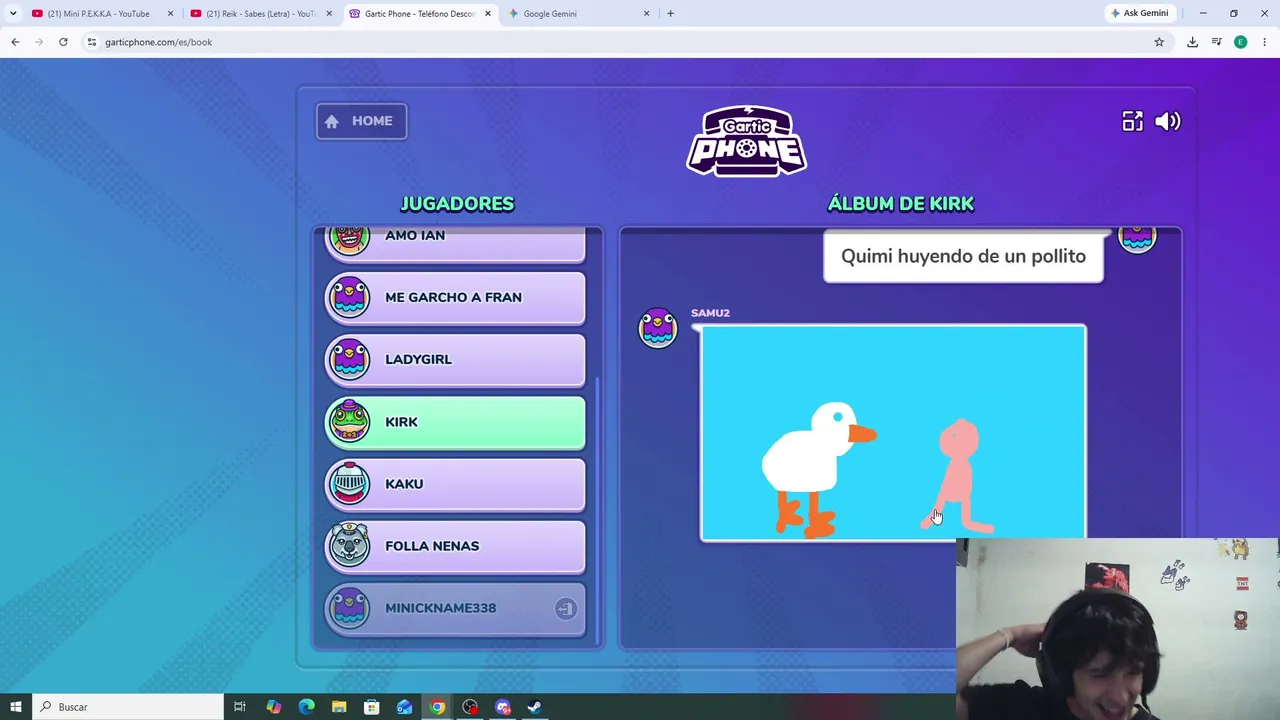This screenshot has height=720, width=1280.
Task: Open a new browser tab
Action: tap(670, 14)
